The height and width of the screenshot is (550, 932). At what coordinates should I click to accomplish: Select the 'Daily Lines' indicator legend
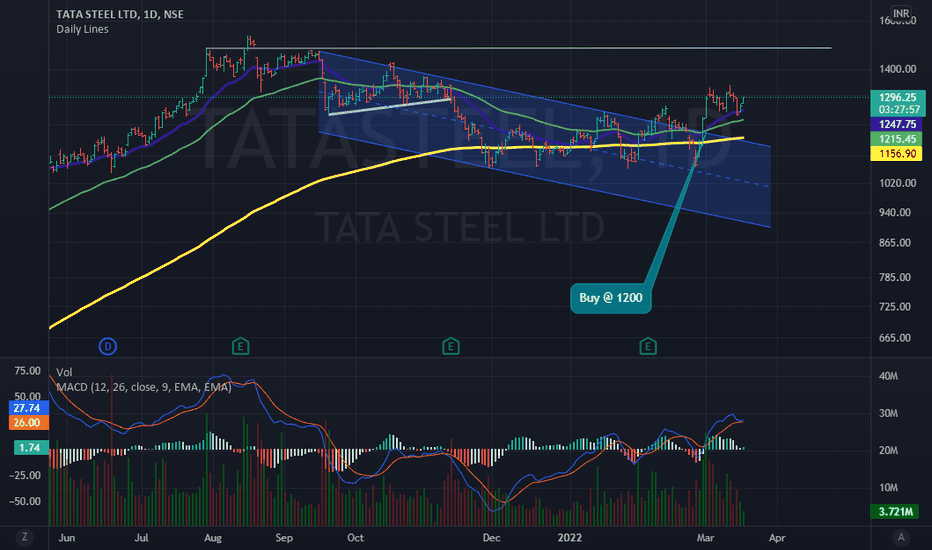point(82,29)
